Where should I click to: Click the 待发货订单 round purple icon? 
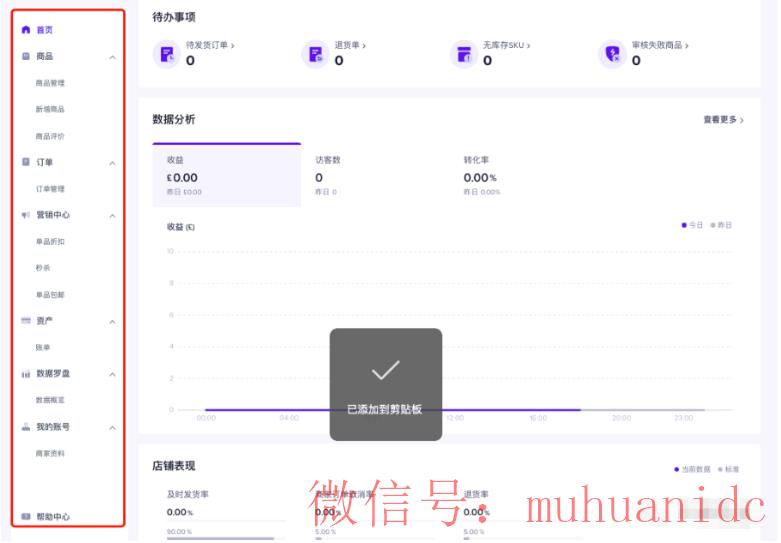point(166,54)
